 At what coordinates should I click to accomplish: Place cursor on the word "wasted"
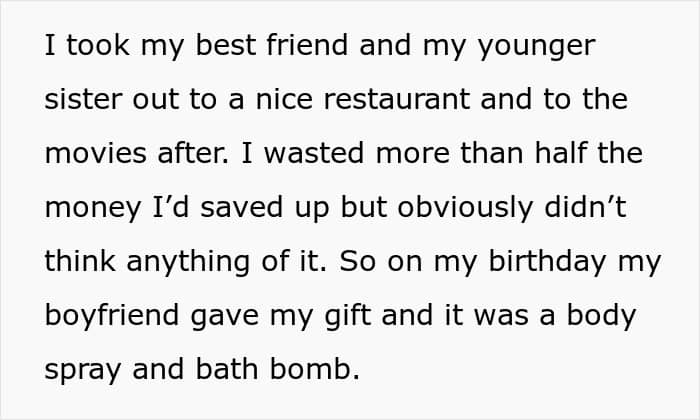(x=290, y=154)
